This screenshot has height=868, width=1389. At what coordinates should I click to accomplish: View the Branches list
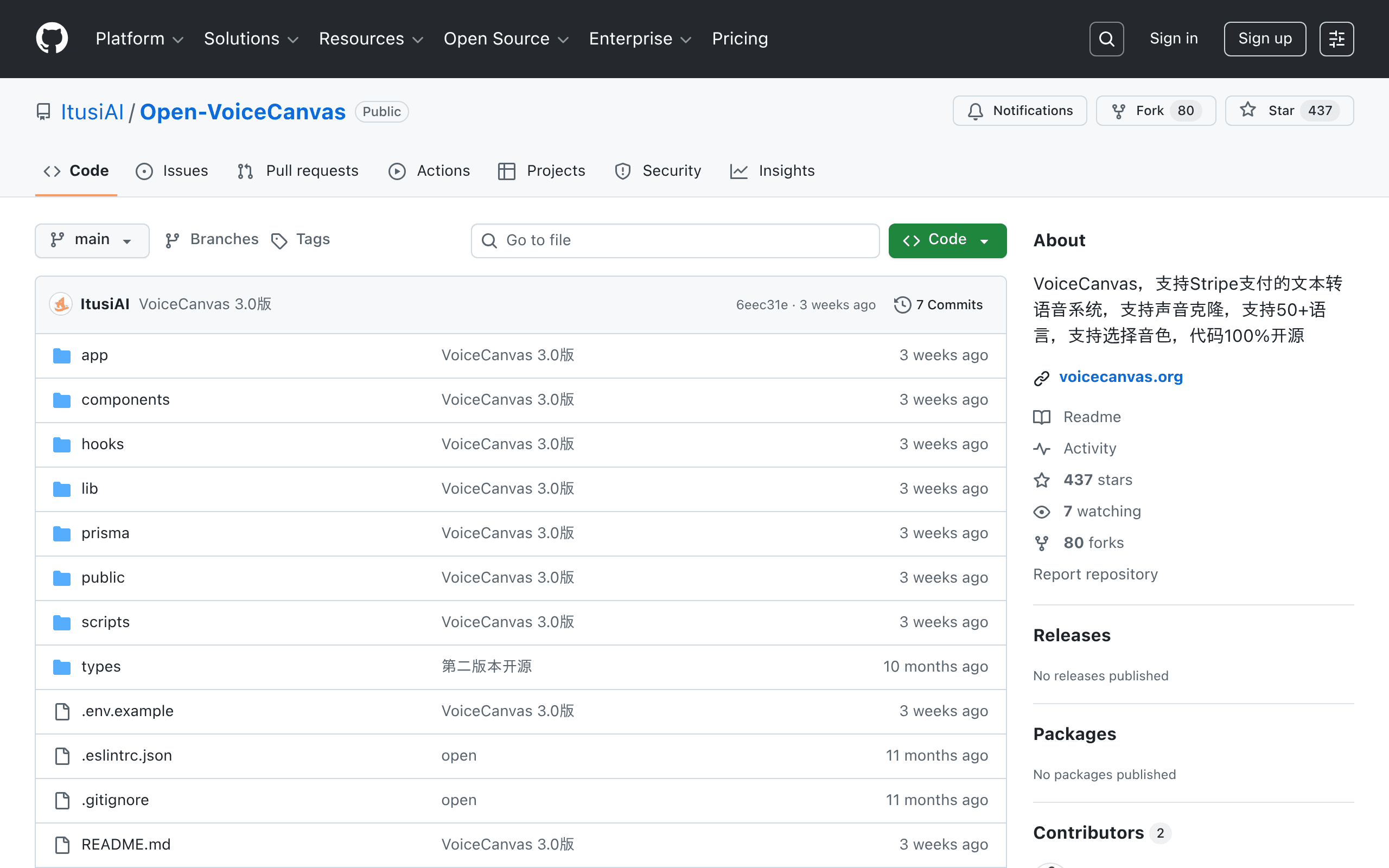coord(212,240)
